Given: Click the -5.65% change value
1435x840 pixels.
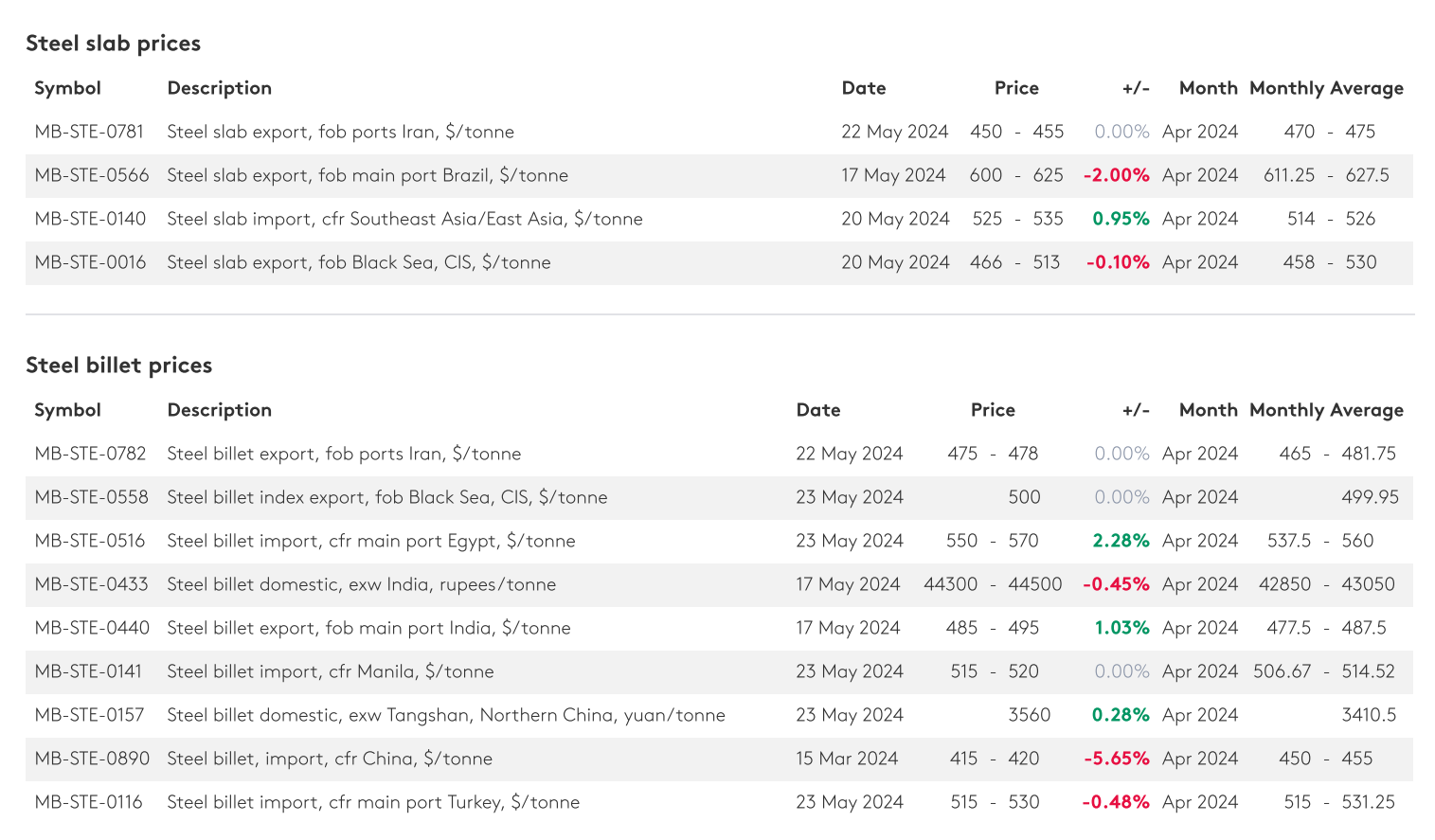Looking at the screenshot, I should click(1116, 759).
